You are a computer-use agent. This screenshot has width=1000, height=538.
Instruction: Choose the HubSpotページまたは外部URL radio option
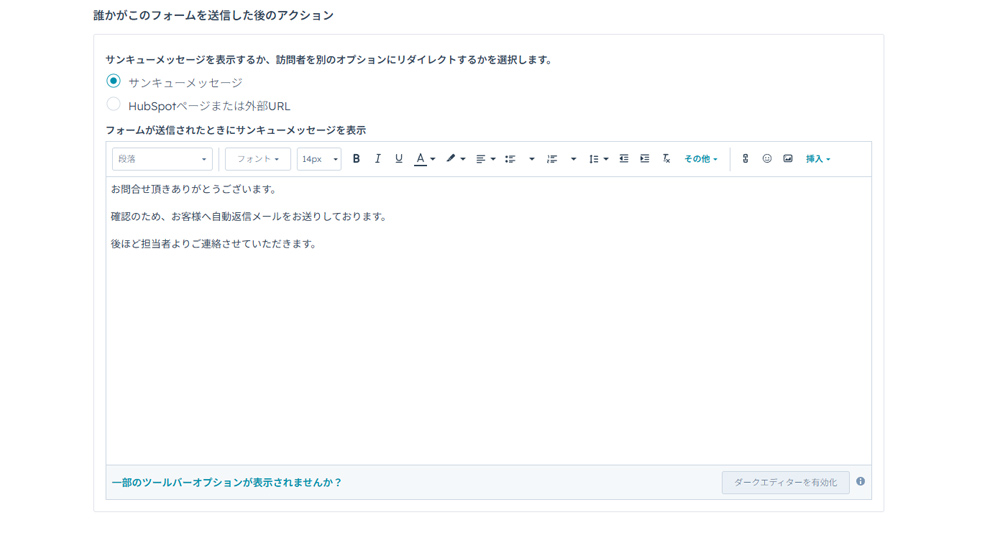114,105
